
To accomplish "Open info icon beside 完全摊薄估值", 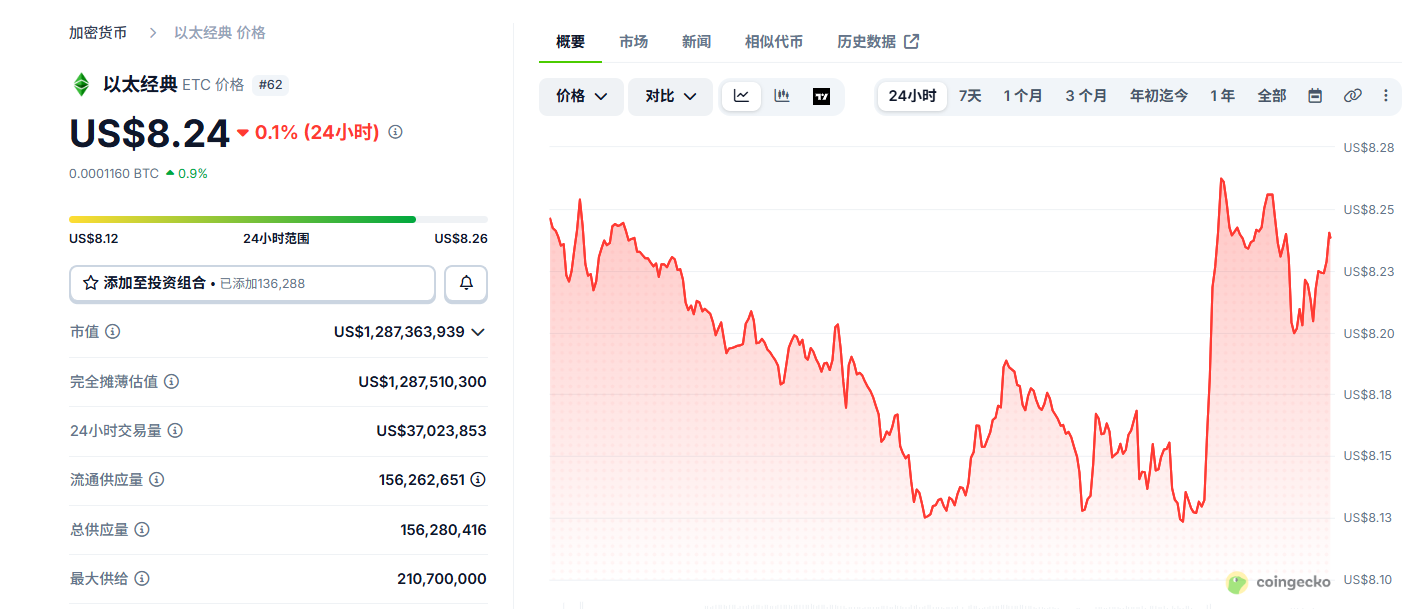I will (x=172, y=381).
